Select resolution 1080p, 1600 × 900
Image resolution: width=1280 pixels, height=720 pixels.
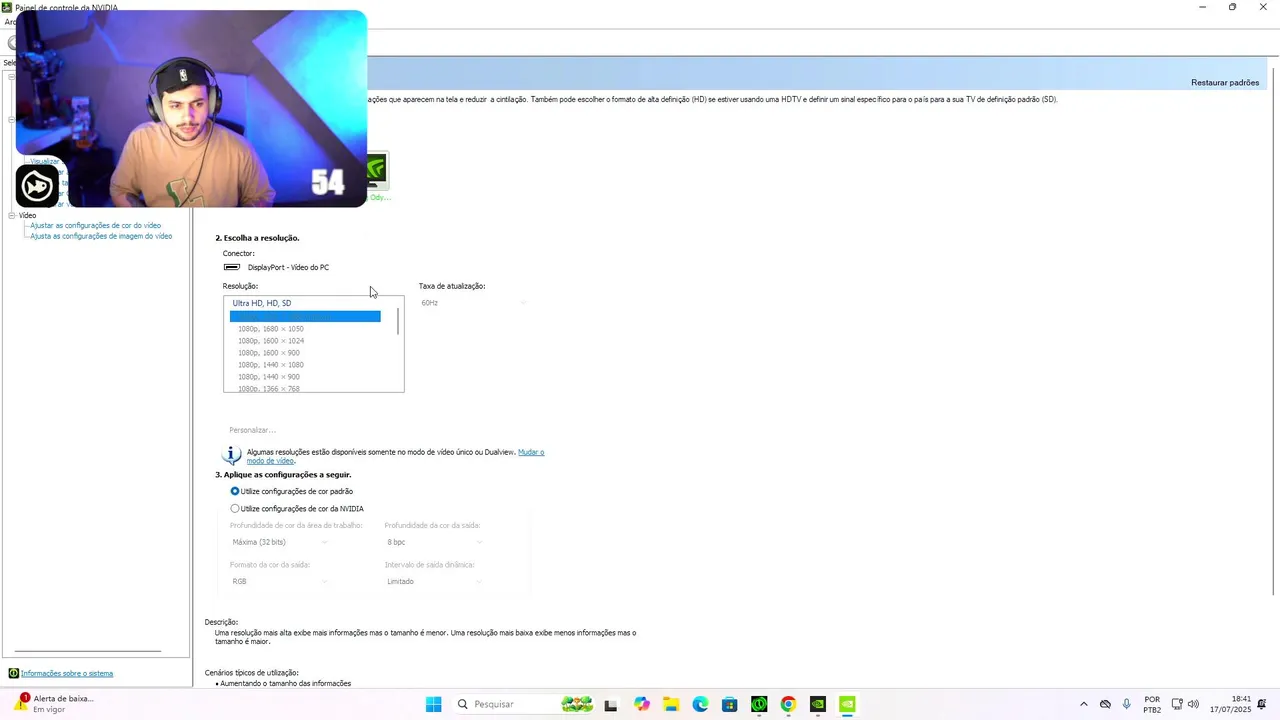pyautogui.click(x=269, y=352)
